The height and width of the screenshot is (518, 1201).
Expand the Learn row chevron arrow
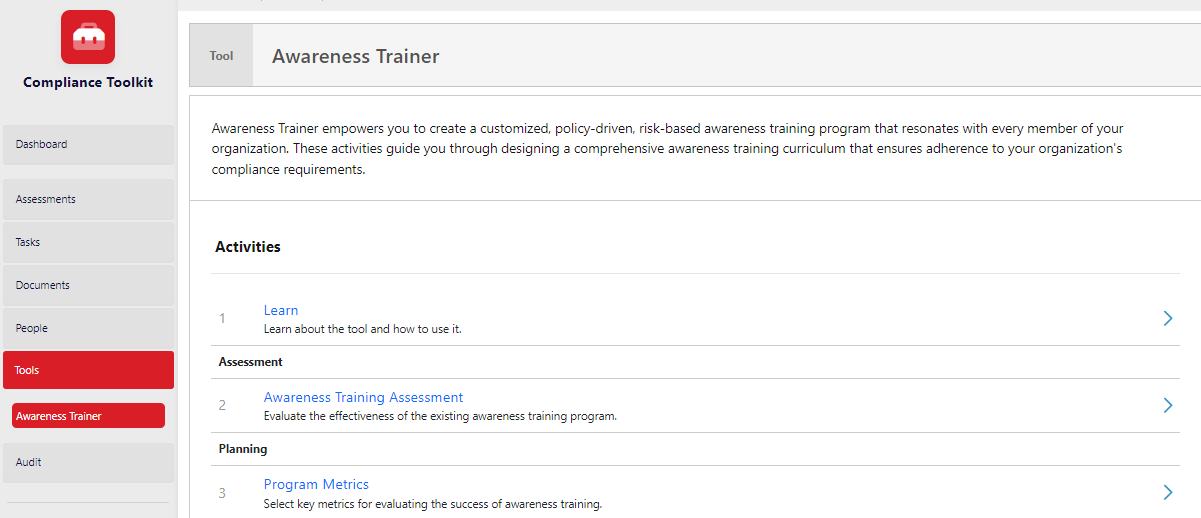pos(1167,318)
